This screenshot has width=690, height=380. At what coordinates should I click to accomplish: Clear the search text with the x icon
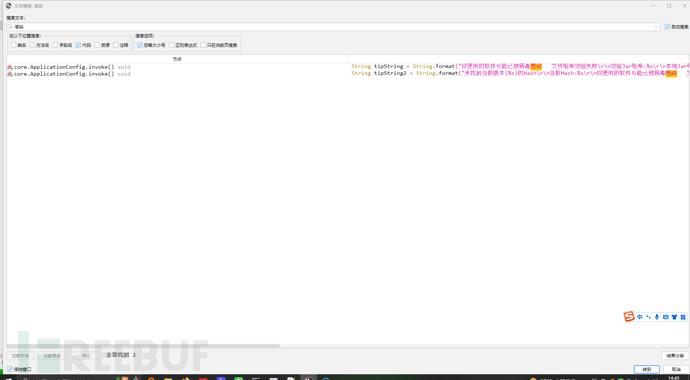(x=657, y=27)
